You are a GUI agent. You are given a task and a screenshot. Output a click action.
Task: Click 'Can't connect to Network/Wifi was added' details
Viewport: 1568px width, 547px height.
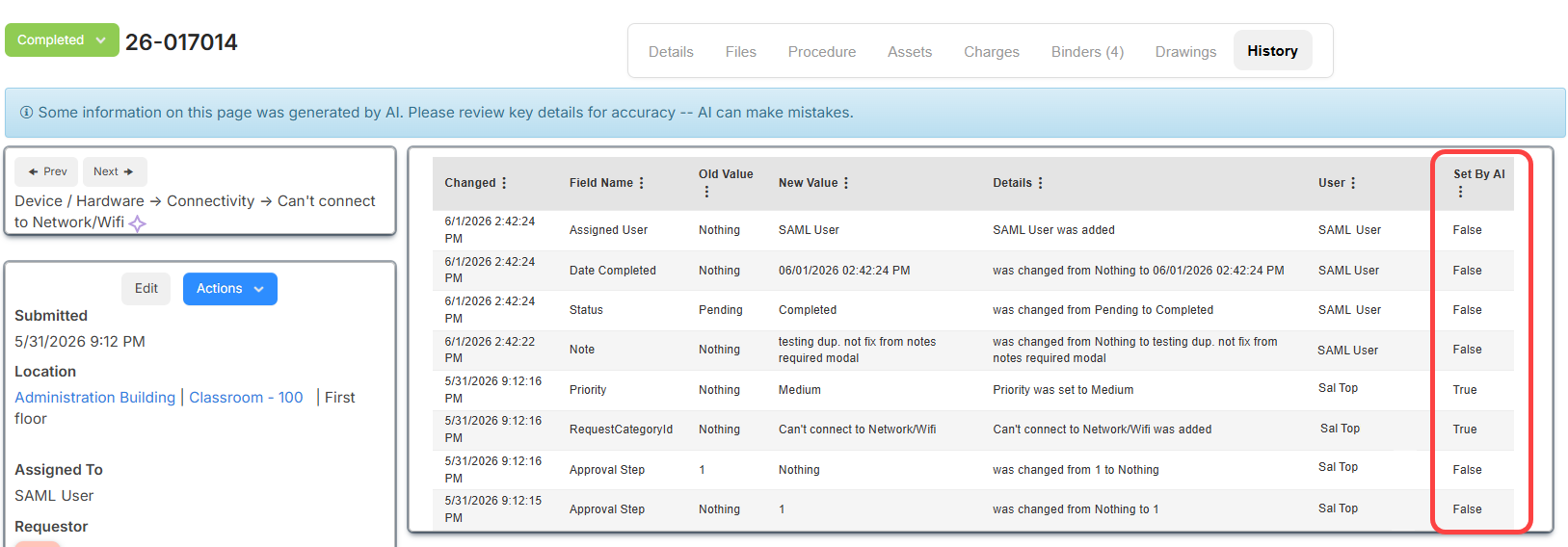(1102, 430)
